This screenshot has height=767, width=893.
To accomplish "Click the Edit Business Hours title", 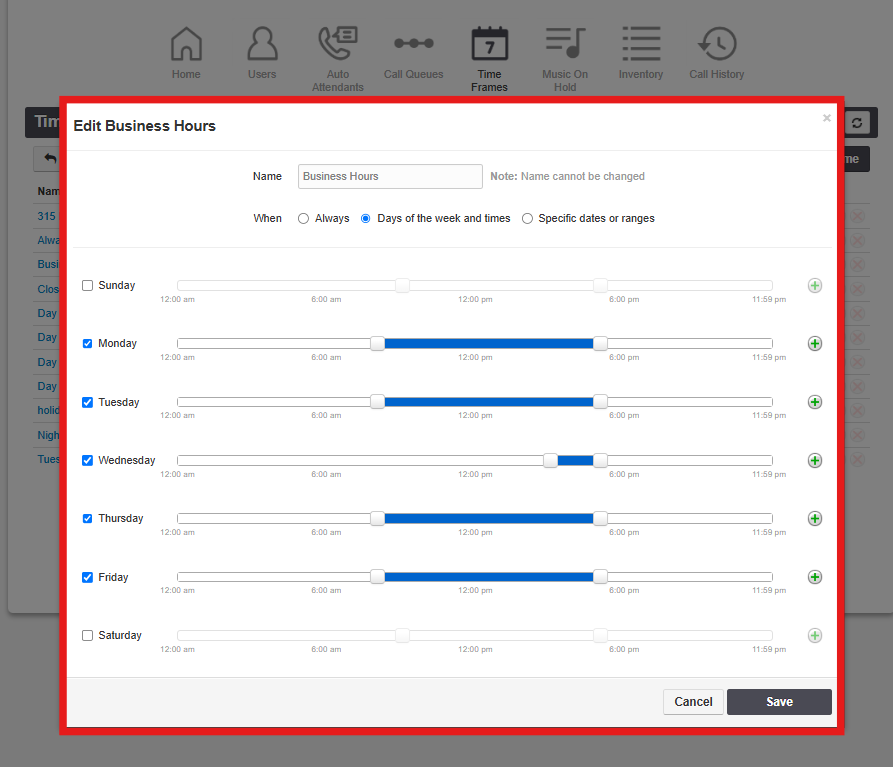I will (145, 126).
